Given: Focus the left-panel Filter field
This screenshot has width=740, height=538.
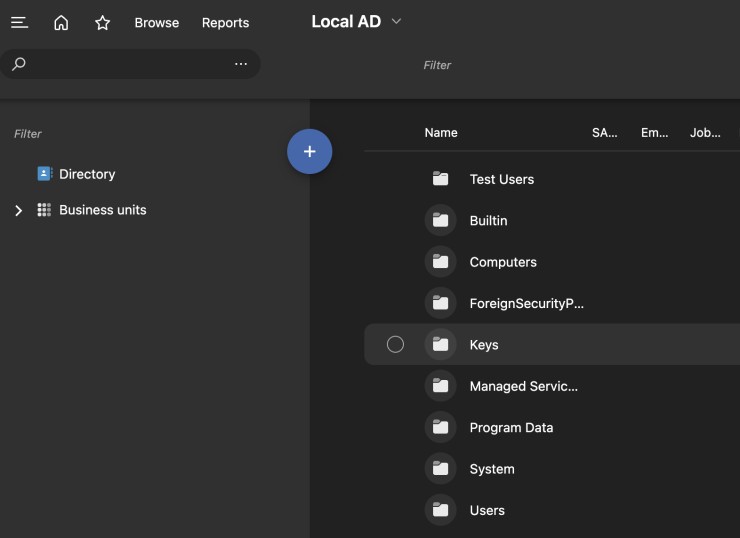Looking at the screenshot, I should click(27, 134).
